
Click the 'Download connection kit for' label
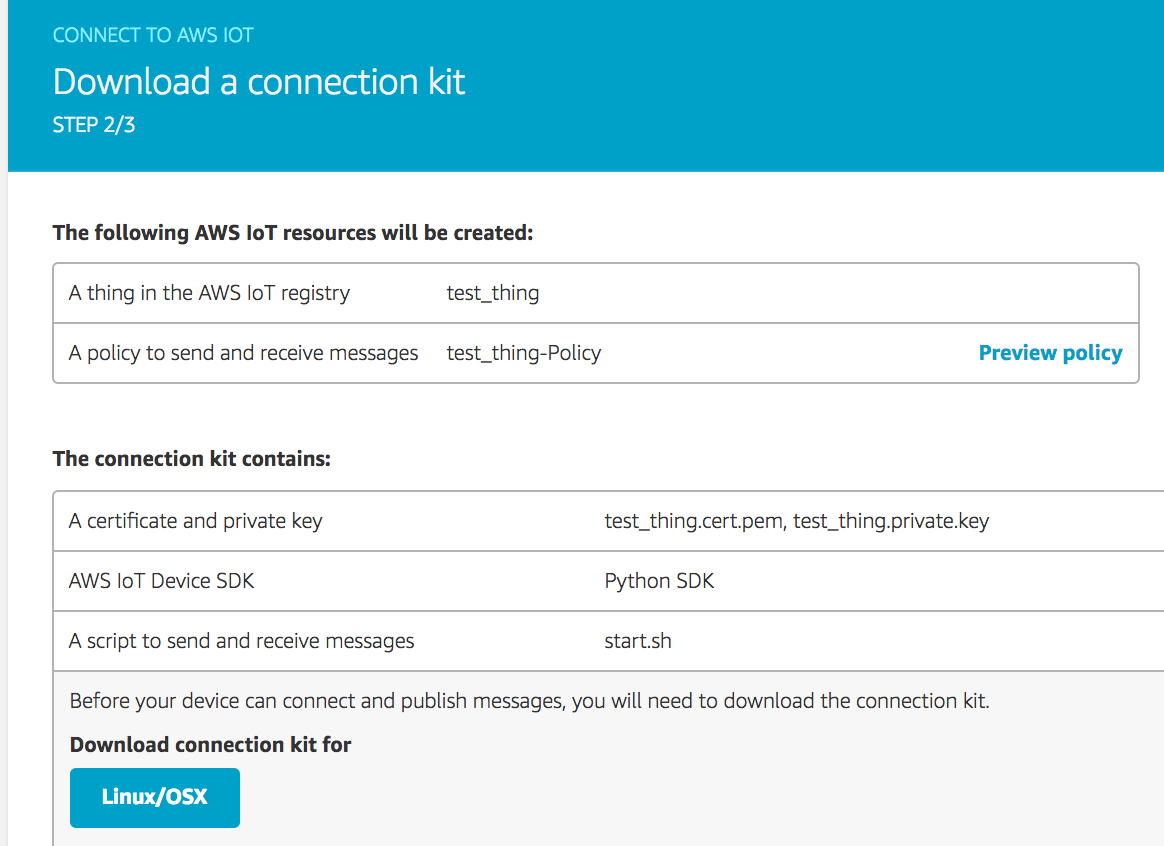tap(210, 744)
